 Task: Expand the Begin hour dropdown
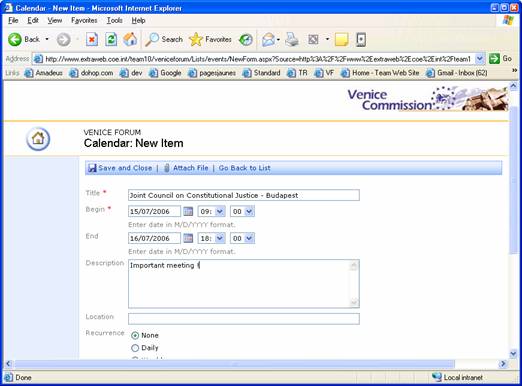[x=220, y=211]
